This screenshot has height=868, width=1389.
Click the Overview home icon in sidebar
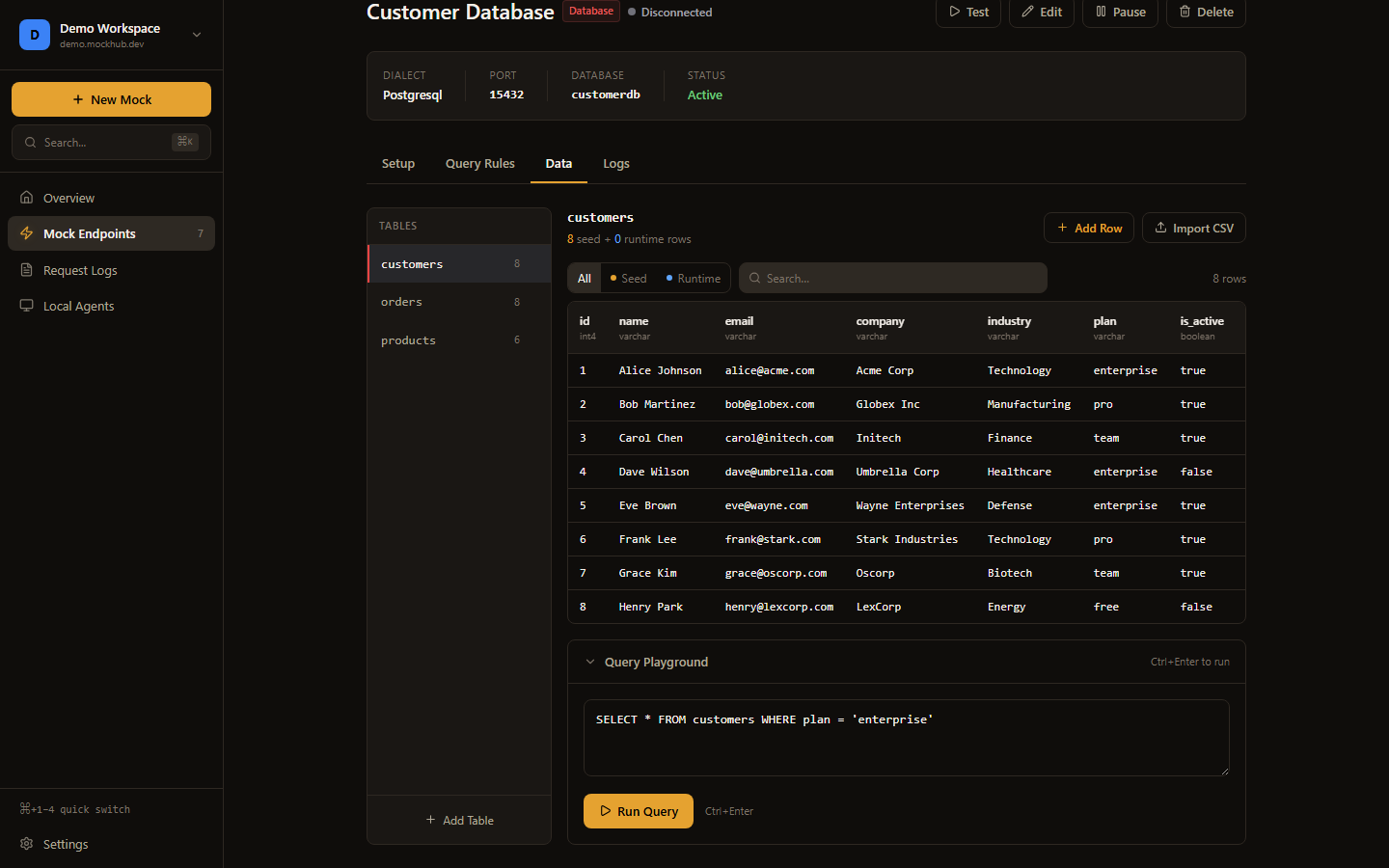(27, 198)
